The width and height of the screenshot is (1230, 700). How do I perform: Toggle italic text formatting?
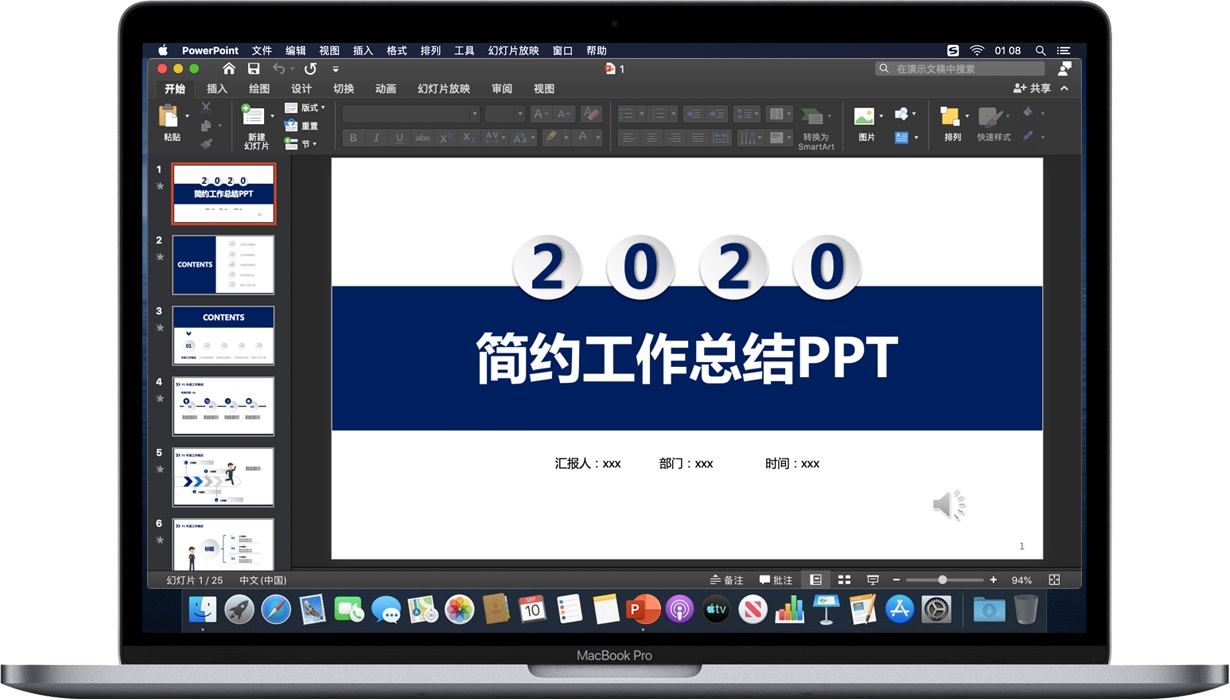pyautogui.click(x=376, y=137)
